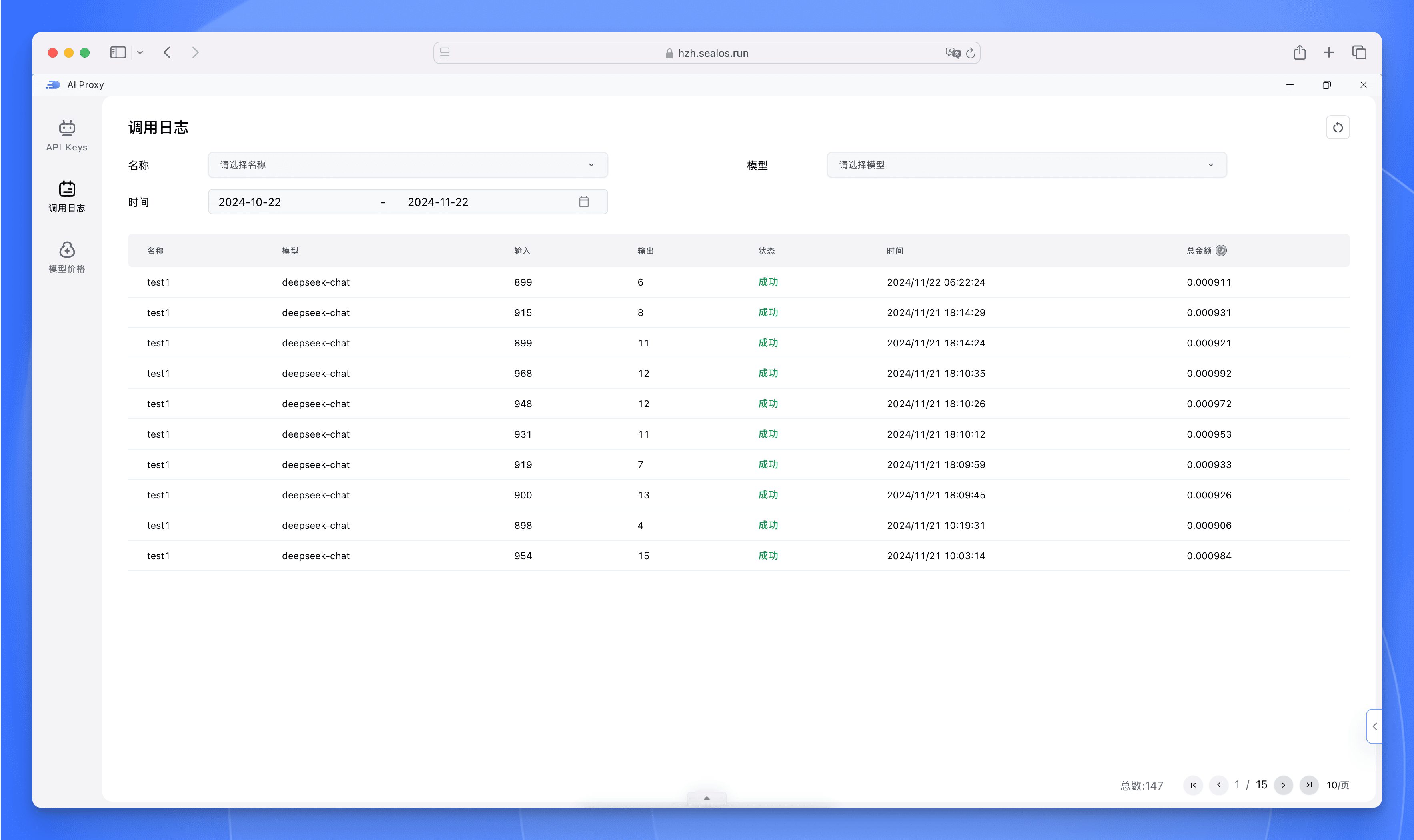Click the refresh logs icon button
Image resolution: width=1414 pixels, height=840 pixels.
point(1337,127)
